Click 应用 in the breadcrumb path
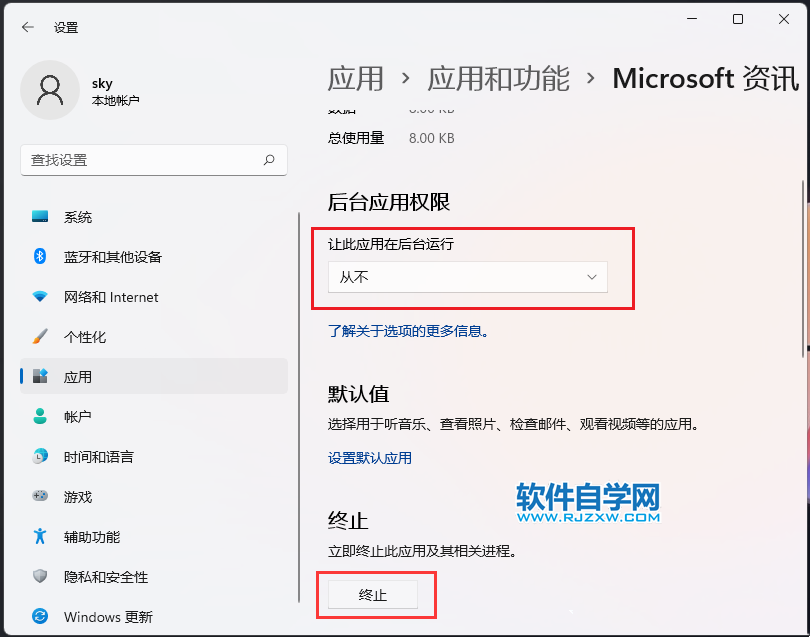The width and height of the screenshot is (810, 637). (x=355, y=79)
